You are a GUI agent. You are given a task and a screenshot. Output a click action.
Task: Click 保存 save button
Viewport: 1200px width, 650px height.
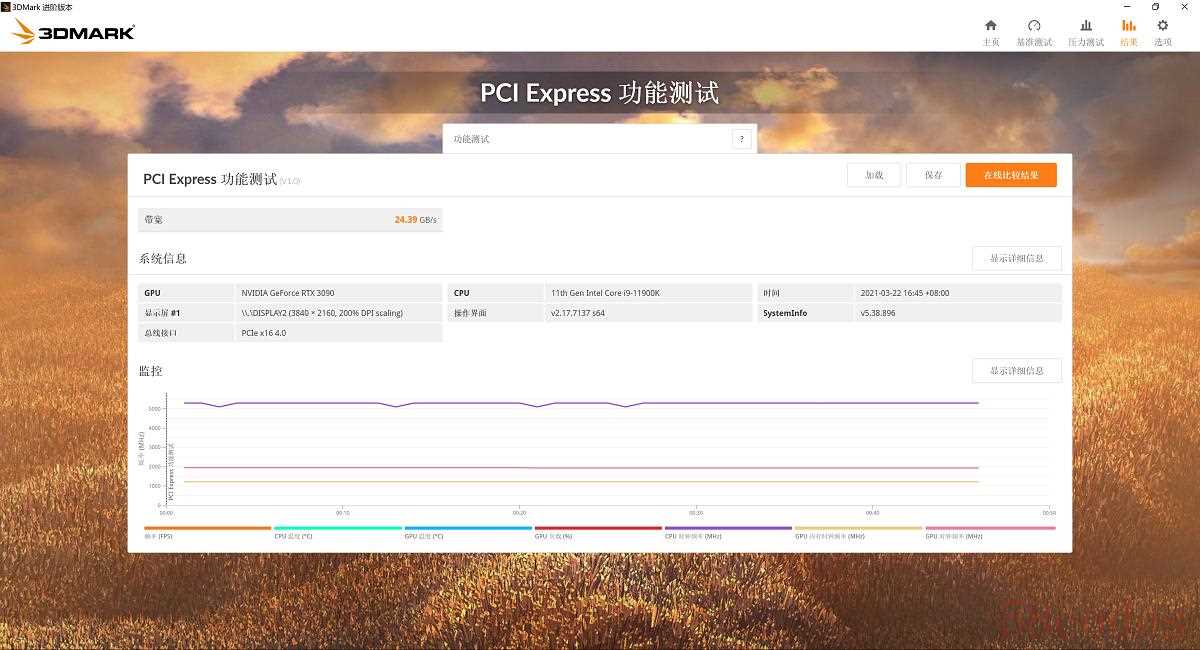pos(933,175)
